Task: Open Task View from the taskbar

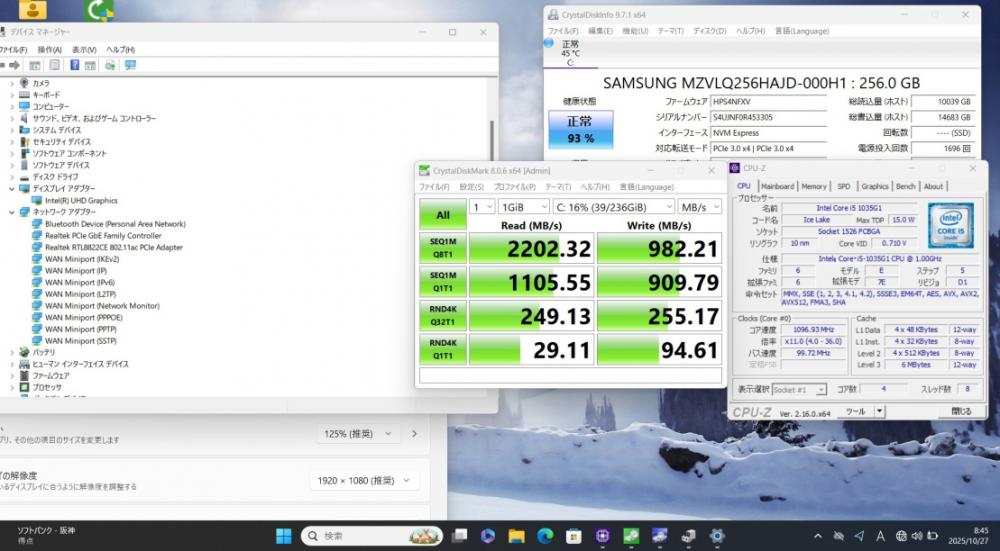Action: 459,536
